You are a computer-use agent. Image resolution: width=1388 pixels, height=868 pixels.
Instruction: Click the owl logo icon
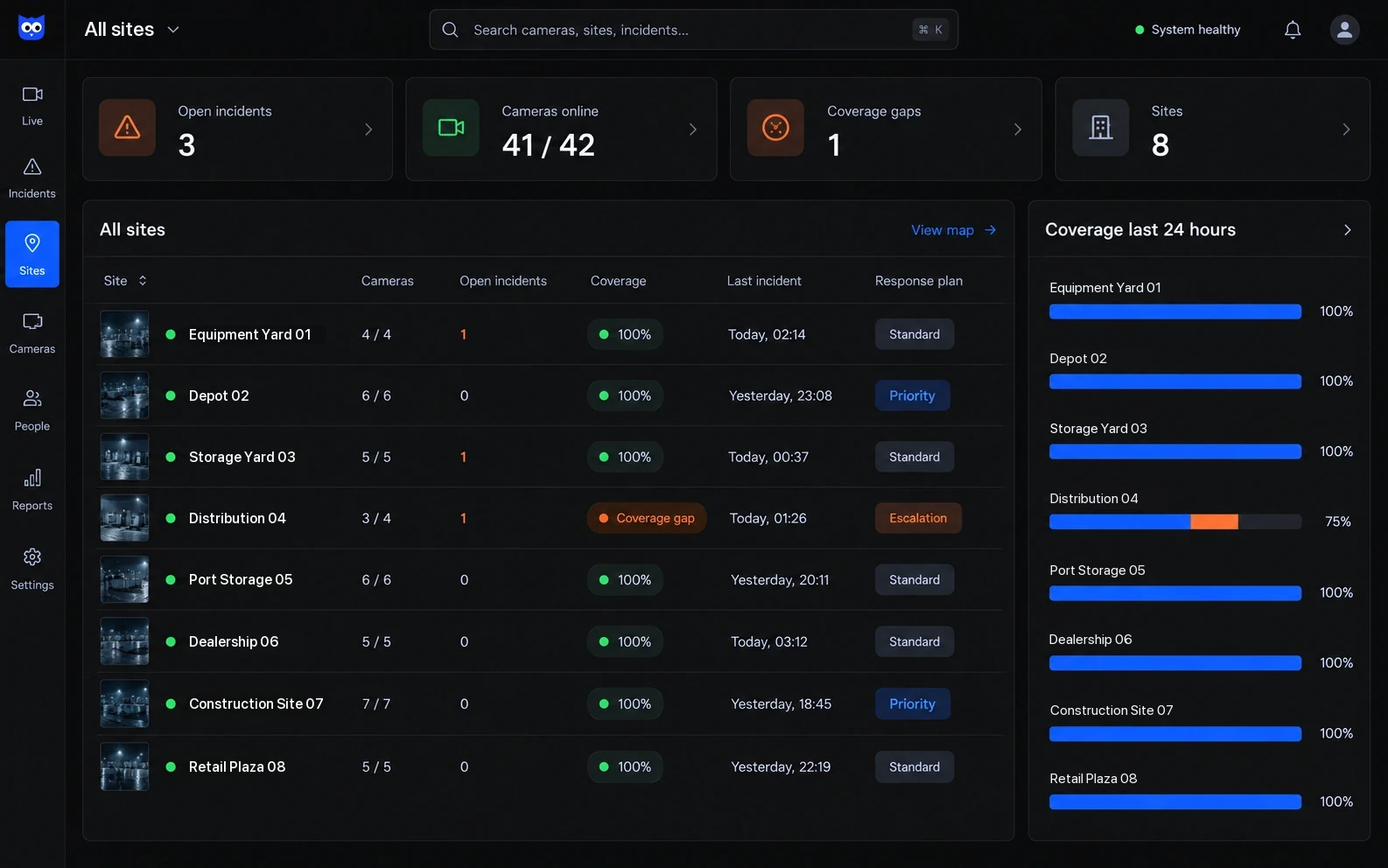32,28
